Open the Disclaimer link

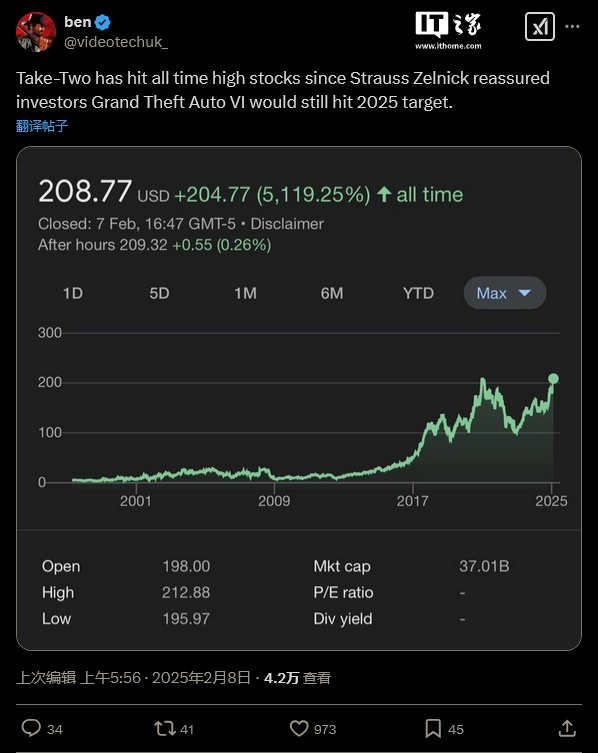coord(287,224)
